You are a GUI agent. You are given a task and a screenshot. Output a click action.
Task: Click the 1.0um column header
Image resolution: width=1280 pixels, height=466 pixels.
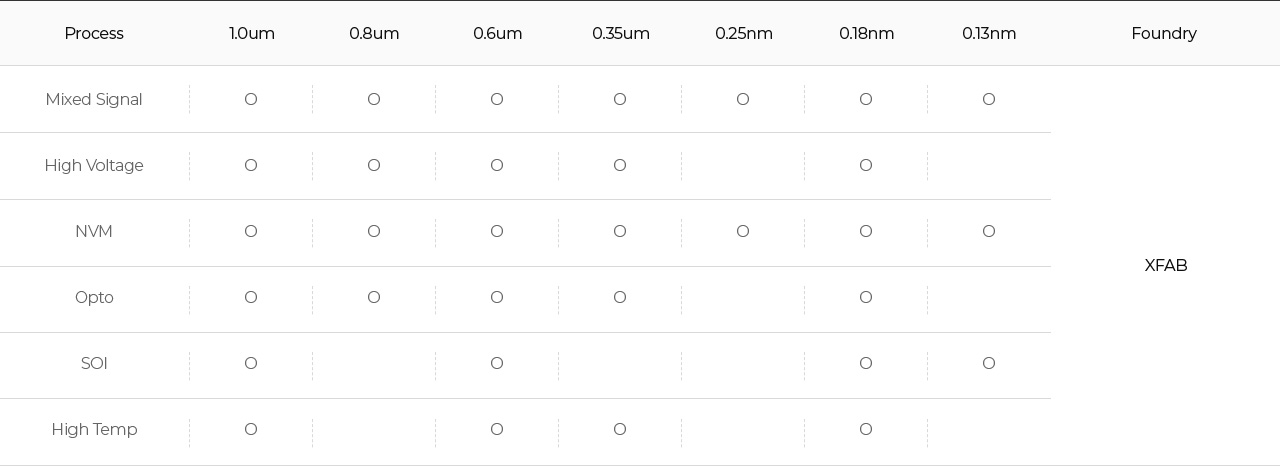[252, 33]
